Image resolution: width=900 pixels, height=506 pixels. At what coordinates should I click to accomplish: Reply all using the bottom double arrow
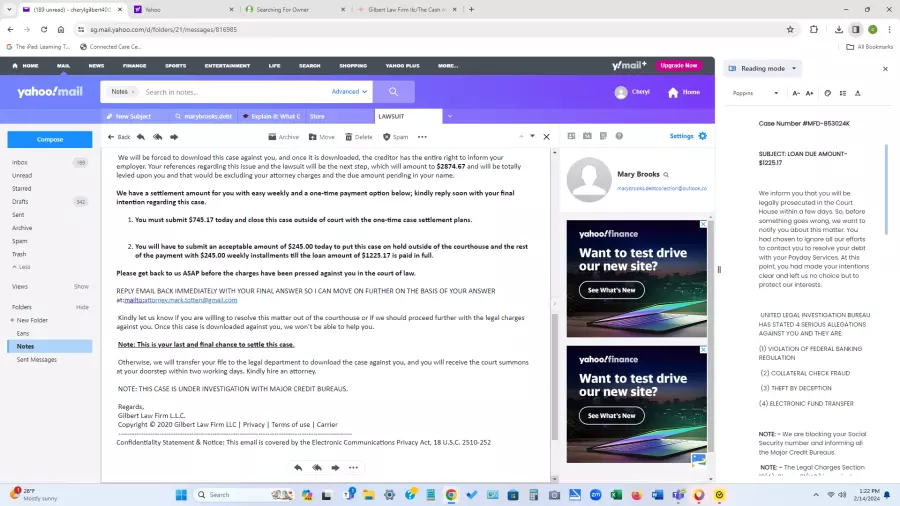[317, 468]
